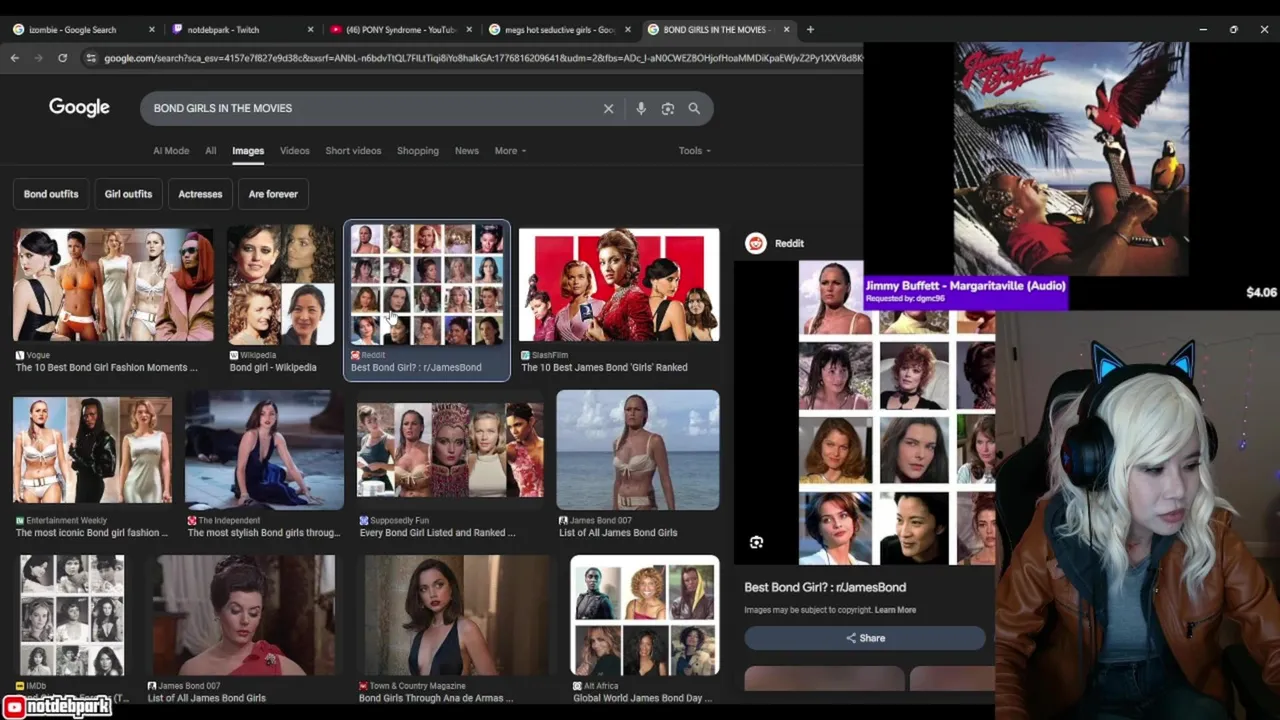Expand the Tools dropdown
Image resolution: width=1280 pixels, height=720 pixels.
coord(694,151)
